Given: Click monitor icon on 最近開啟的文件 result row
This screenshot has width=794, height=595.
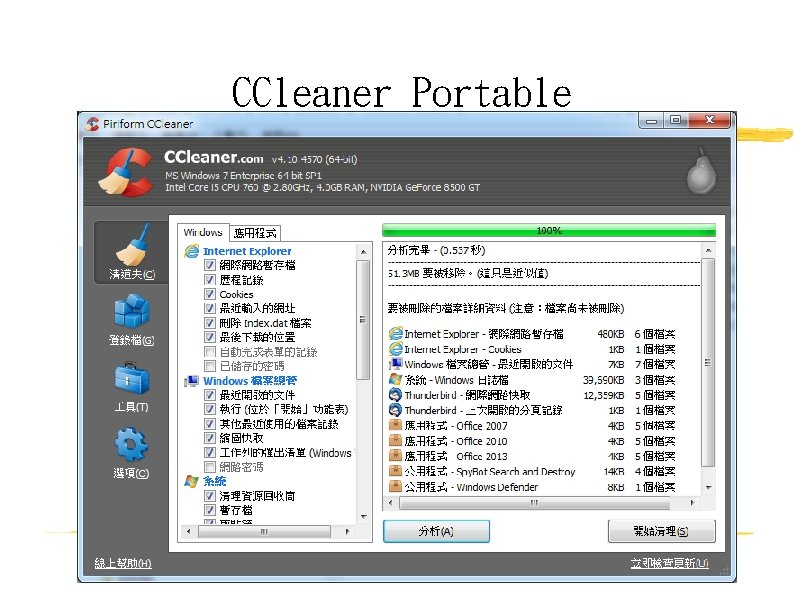Looking at the screenshot, I should pos(395,364).
